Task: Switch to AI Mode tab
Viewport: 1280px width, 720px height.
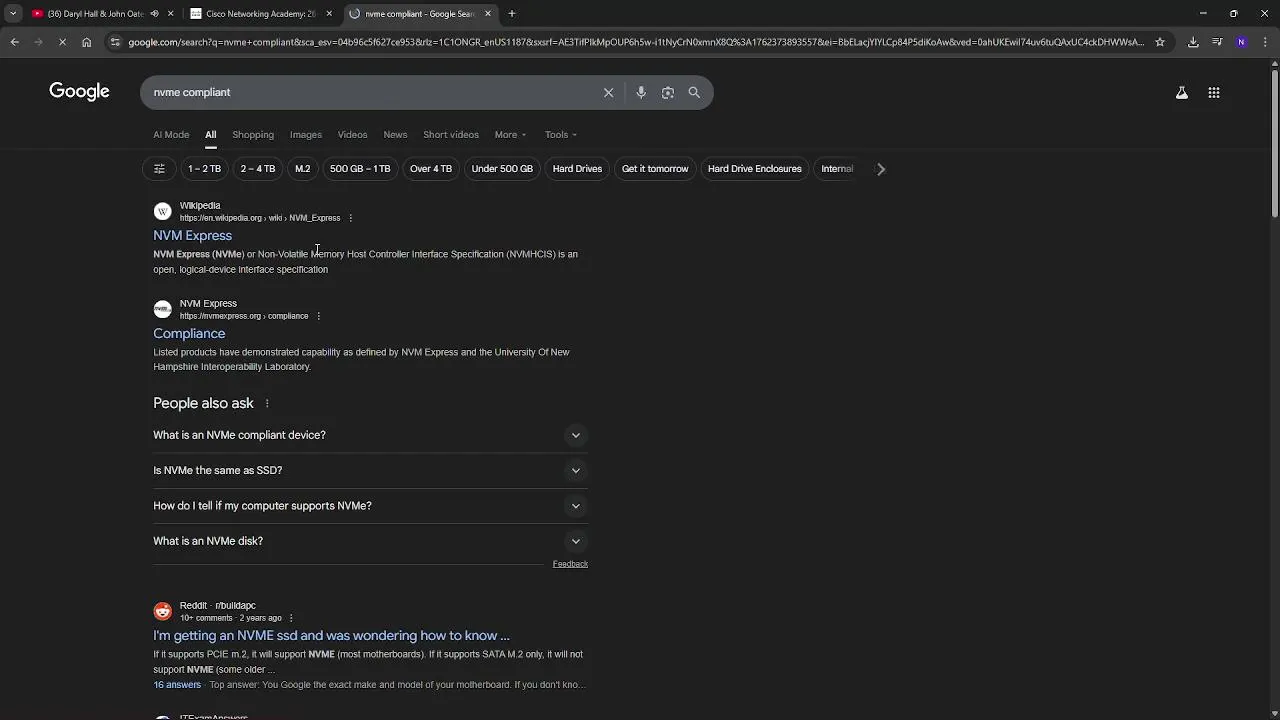Action: pos(171,135)
